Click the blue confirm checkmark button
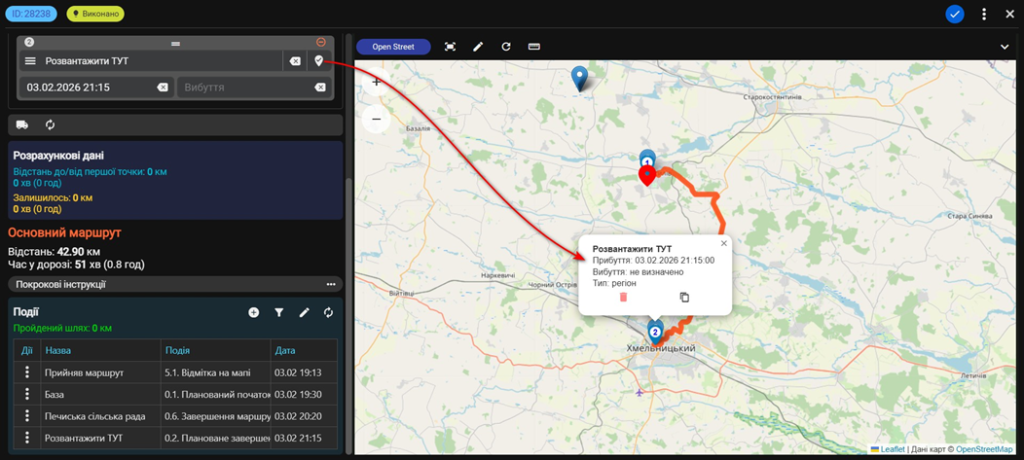The image size is (1024, 460). pyautogui.click(x=955, y=14)
